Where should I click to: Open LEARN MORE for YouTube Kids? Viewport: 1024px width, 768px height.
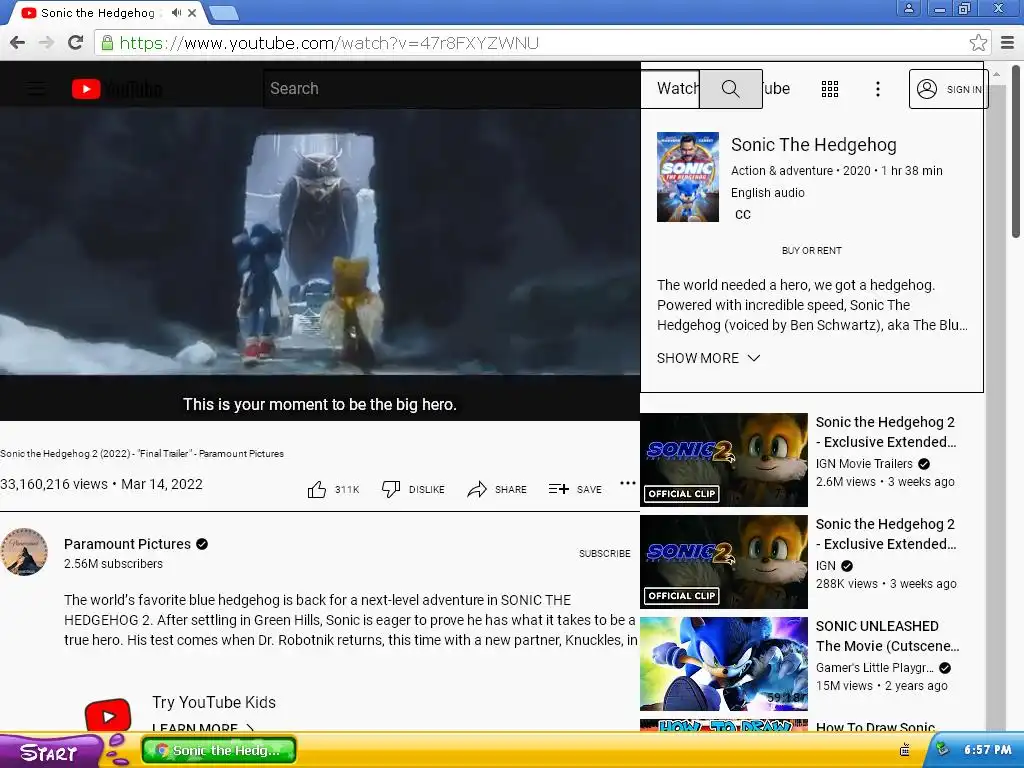click(203, 728)
